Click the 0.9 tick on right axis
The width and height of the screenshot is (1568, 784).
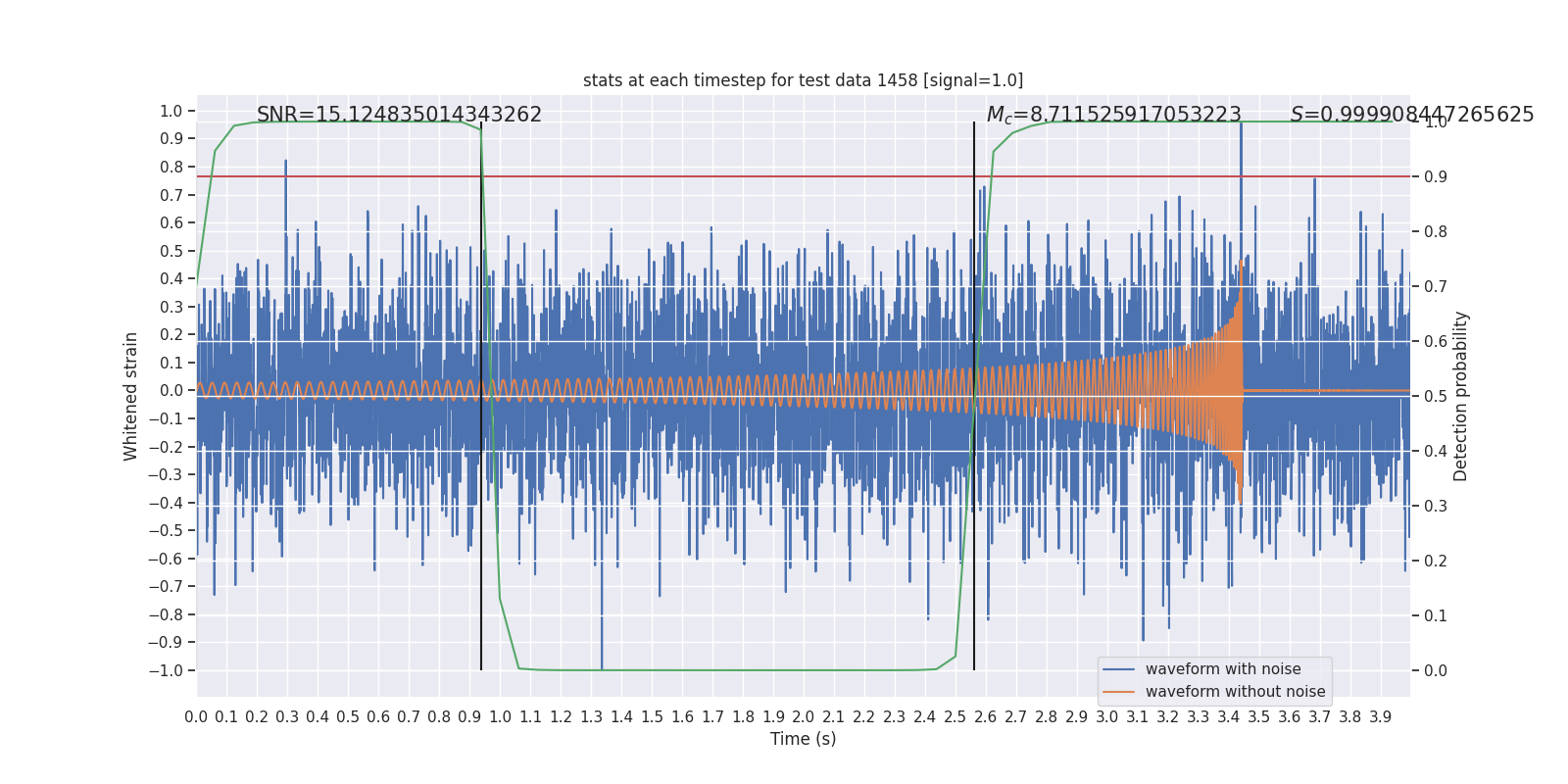coord(1436,176)
